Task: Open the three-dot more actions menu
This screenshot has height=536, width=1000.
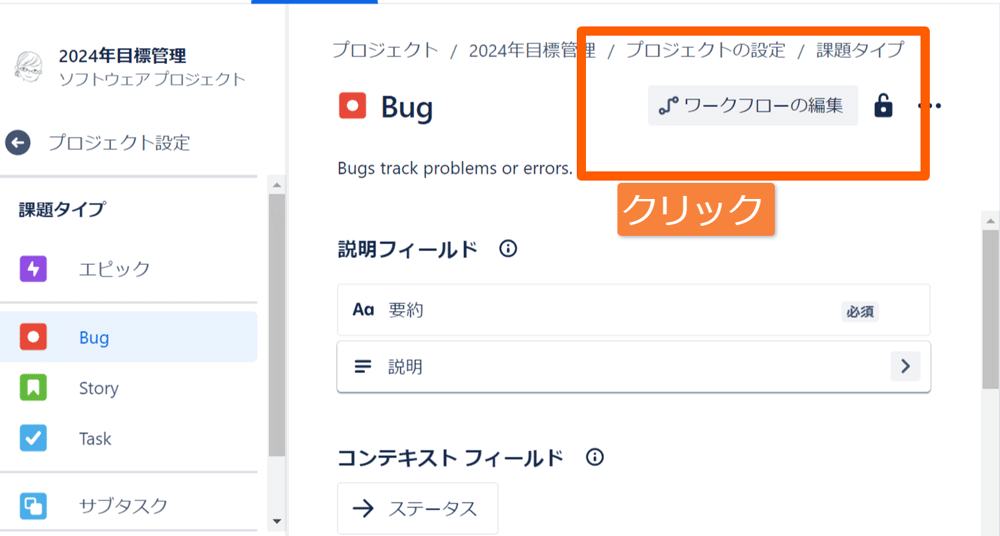Action: point(929,106)
